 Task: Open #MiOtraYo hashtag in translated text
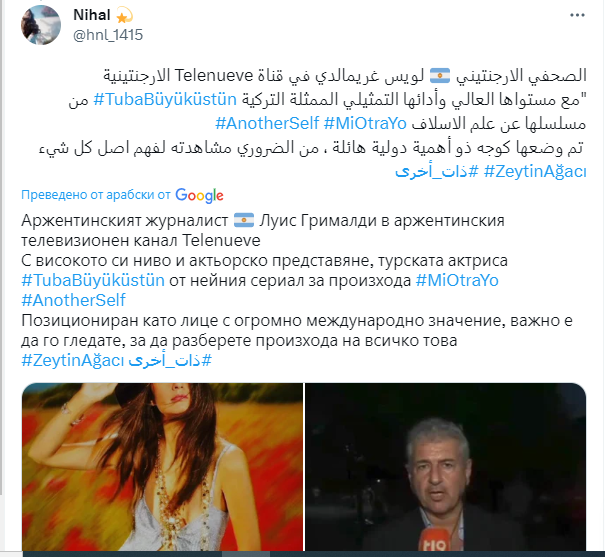457,280
